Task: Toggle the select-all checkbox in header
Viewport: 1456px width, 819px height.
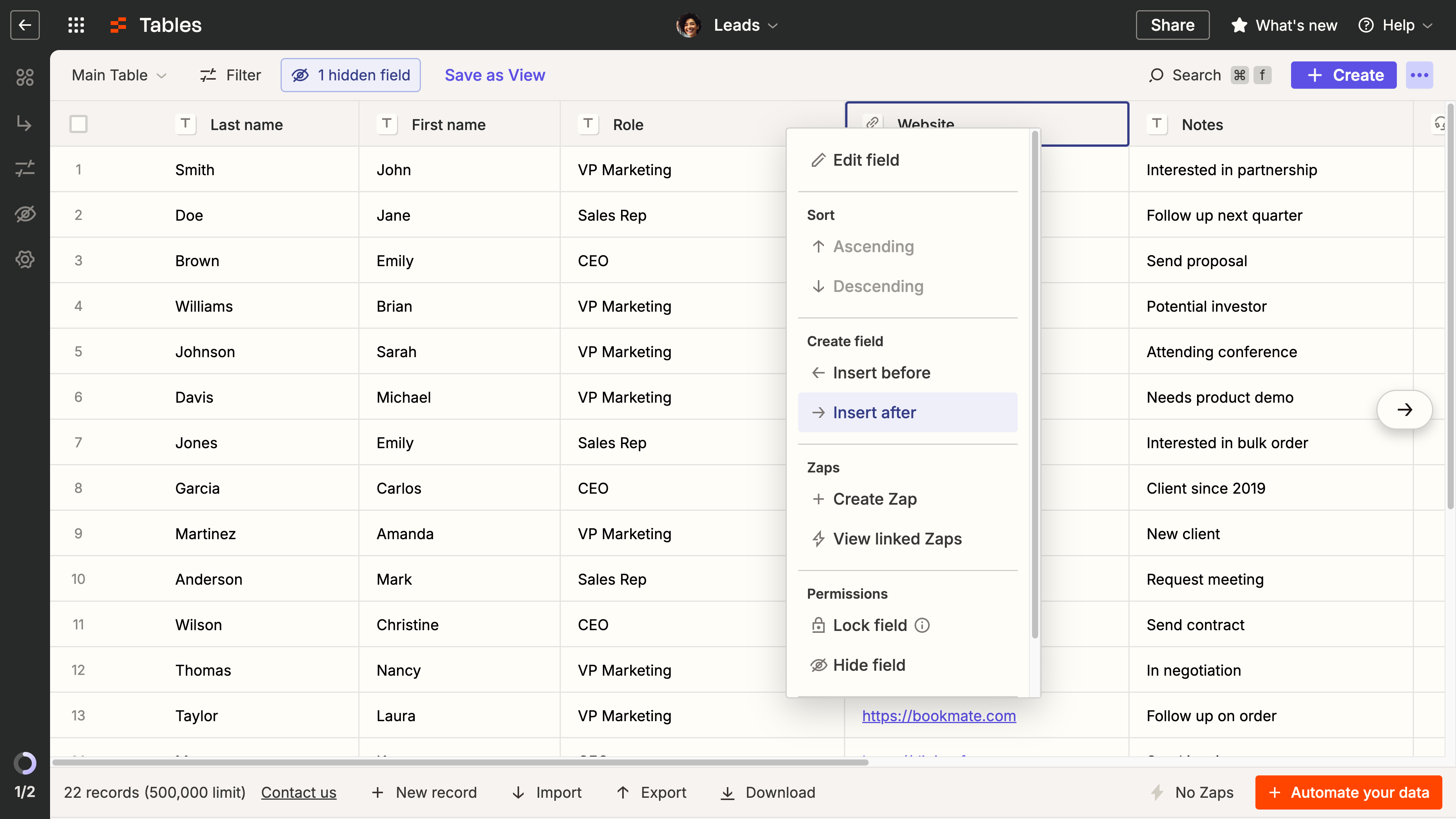Action: point(78,124)
